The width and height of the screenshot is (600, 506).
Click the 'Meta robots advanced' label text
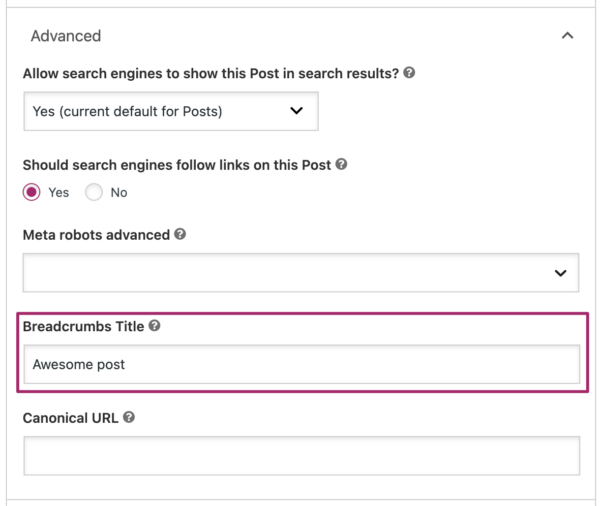[x=96, y=235]
